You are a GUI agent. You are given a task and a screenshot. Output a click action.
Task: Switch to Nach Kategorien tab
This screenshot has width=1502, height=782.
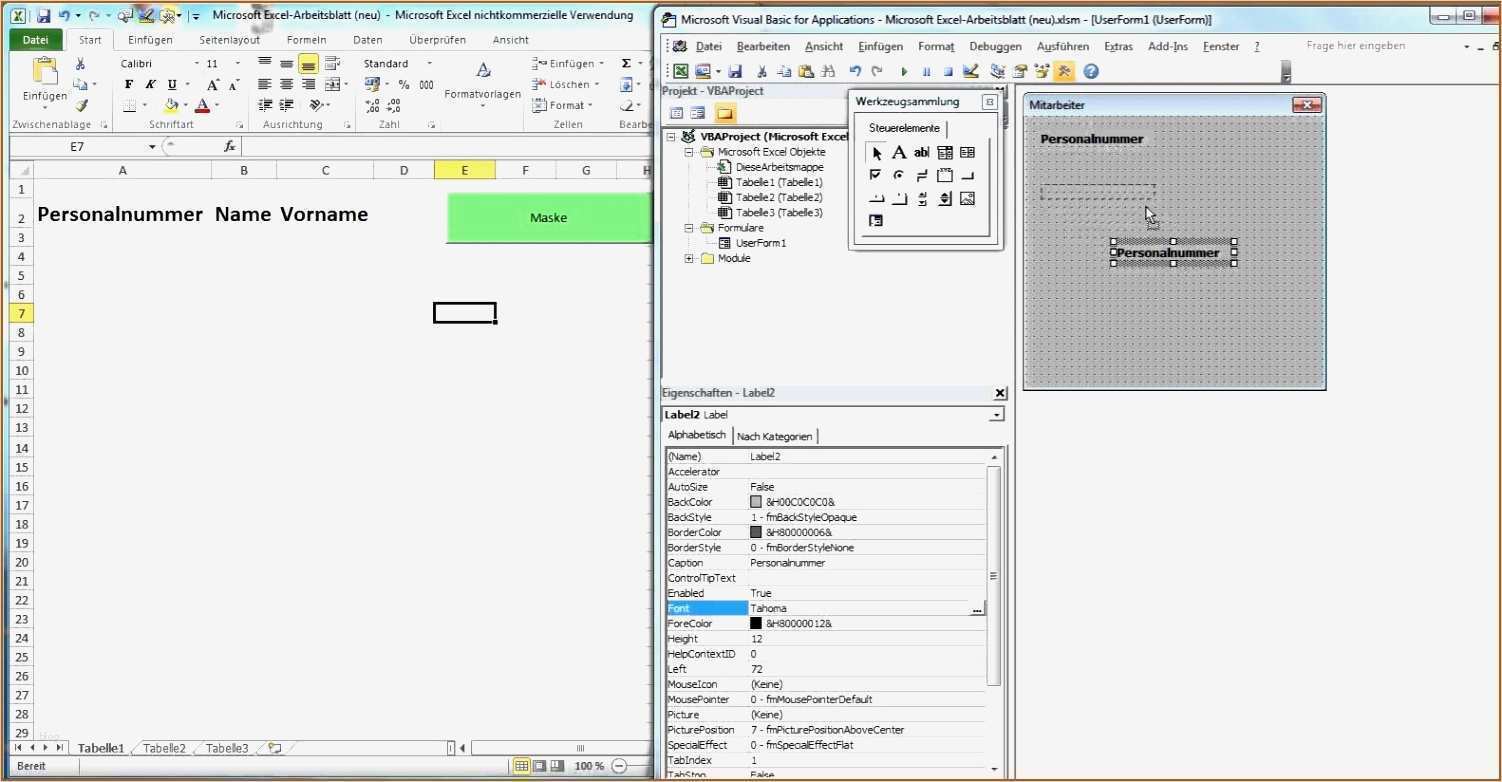[x=775, y=436]
